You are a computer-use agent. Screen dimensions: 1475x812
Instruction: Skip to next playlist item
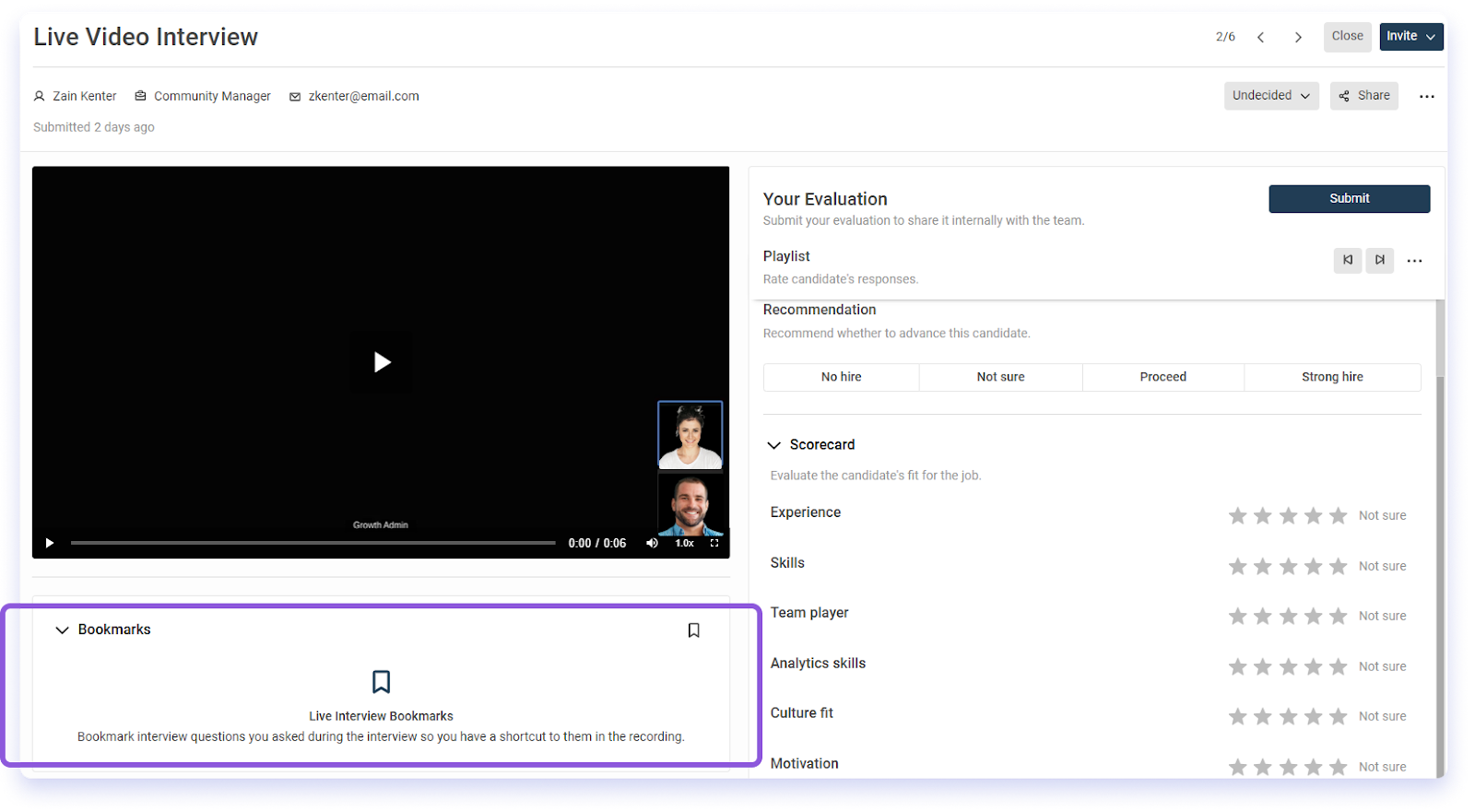[1379, 260]
